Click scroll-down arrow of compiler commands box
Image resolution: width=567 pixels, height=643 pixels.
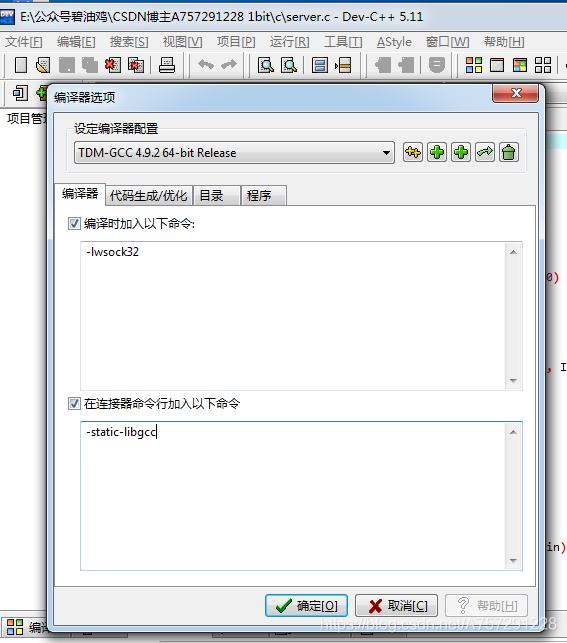click(x=513, y=381)
